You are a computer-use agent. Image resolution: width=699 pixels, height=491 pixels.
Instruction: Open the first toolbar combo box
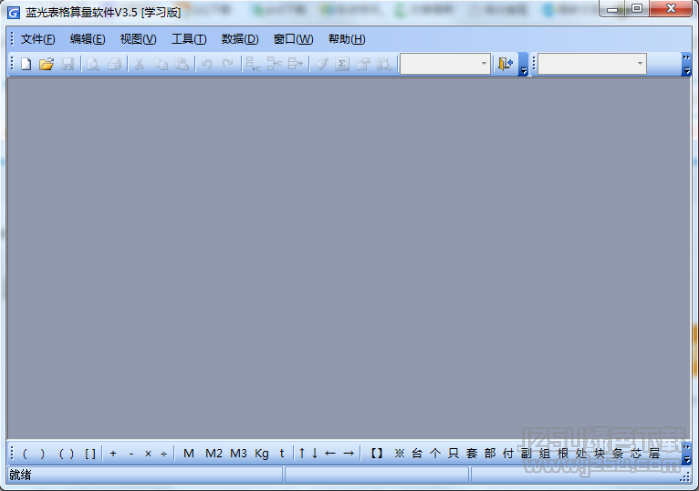pos(445,64)
